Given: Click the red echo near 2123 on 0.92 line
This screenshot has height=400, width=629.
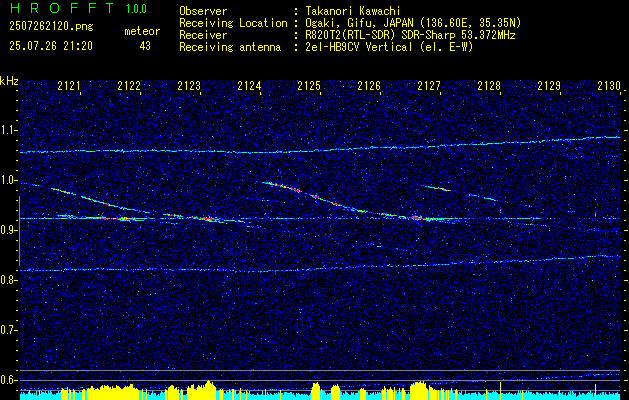Looking at the screenshot, I should (206, 219).
